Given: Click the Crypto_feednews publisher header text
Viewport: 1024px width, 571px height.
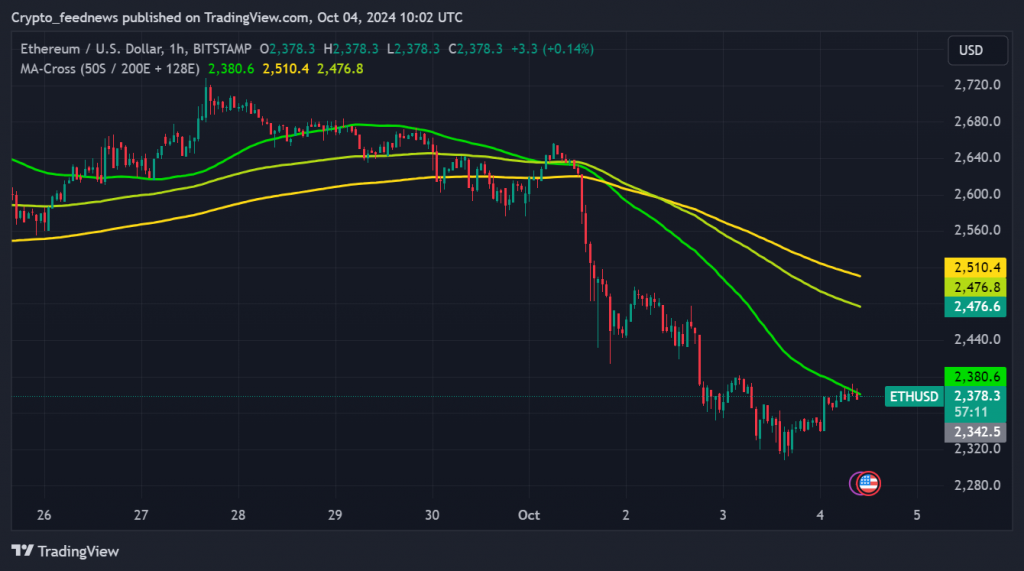Looking at the screenshot, I should pyautogui.click(x=236, y=17).
